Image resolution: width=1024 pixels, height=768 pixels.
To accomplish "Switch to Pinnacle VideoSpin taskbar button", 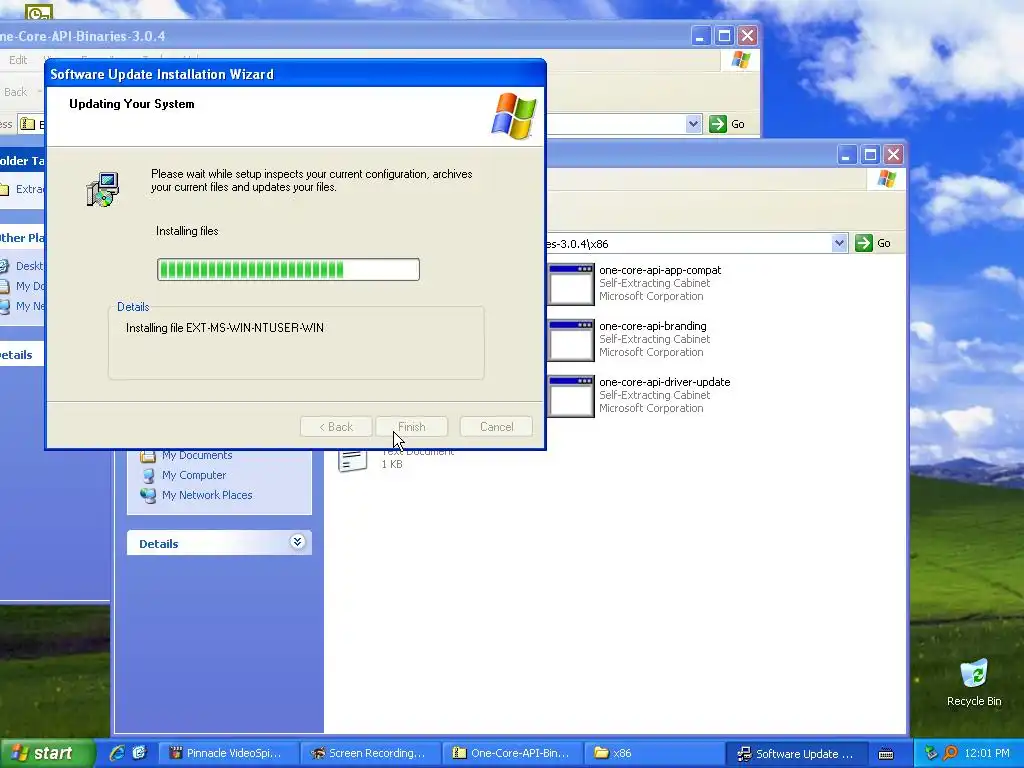I will coord(227,753).
